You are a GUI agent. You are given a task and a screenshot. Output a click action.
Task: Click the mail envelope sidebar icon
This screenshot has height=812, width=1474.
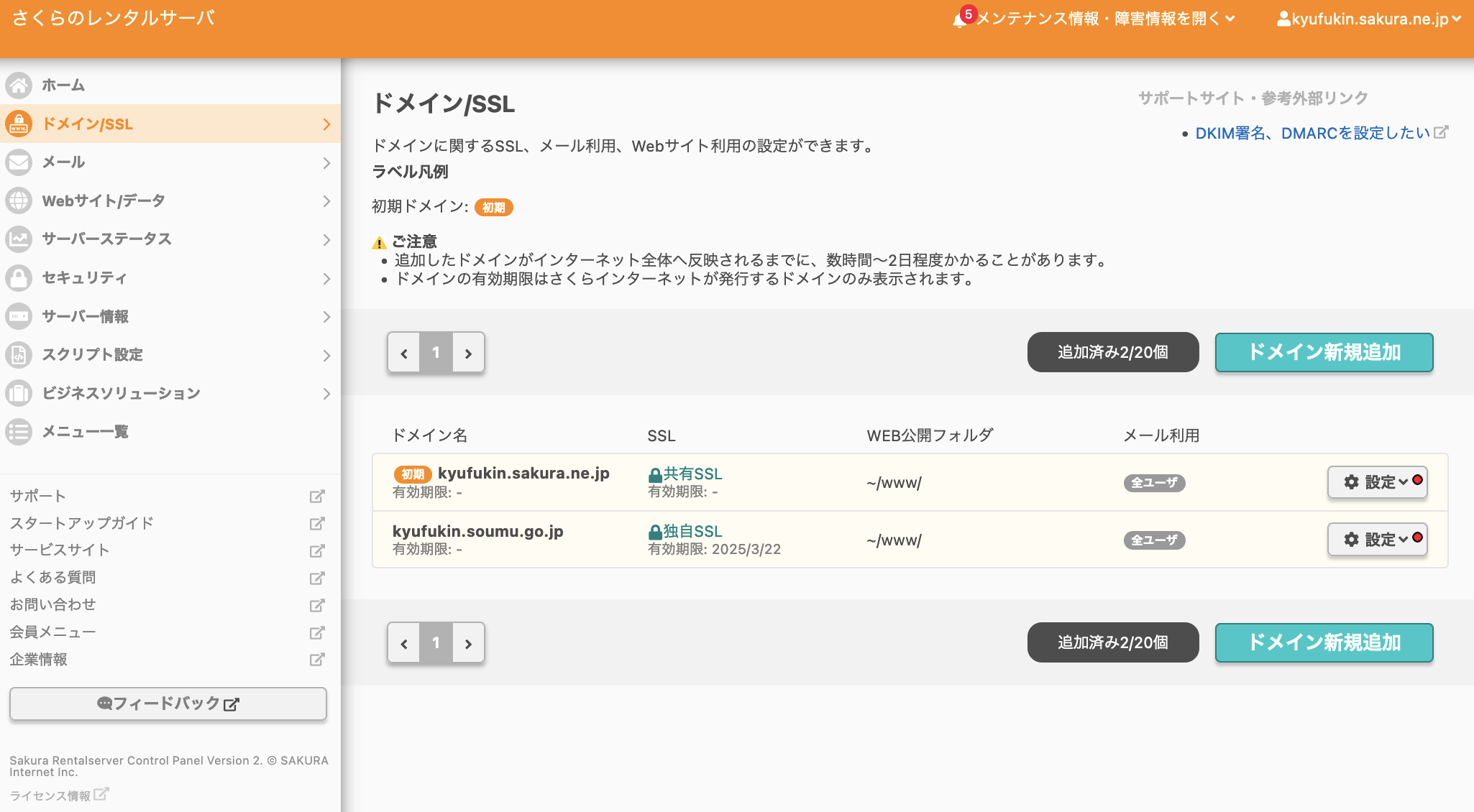19,162
